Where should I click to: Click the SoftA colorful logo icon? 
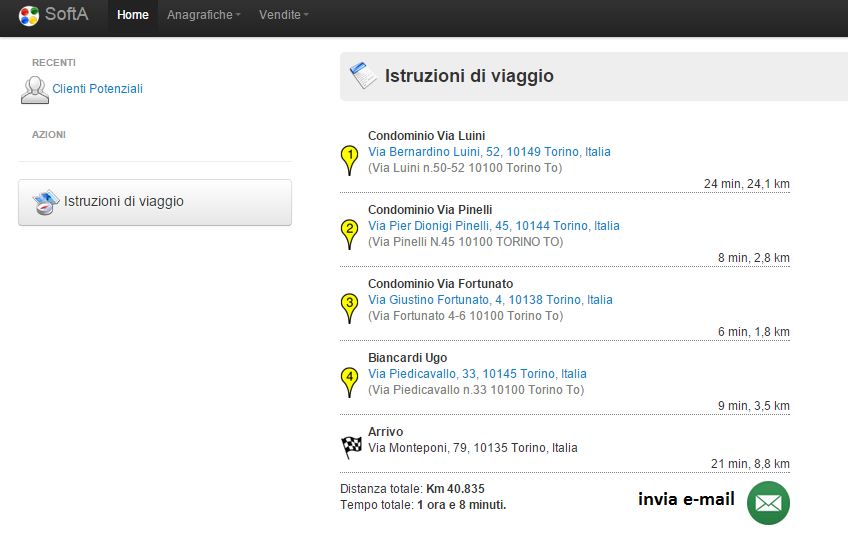pos(29,16)
